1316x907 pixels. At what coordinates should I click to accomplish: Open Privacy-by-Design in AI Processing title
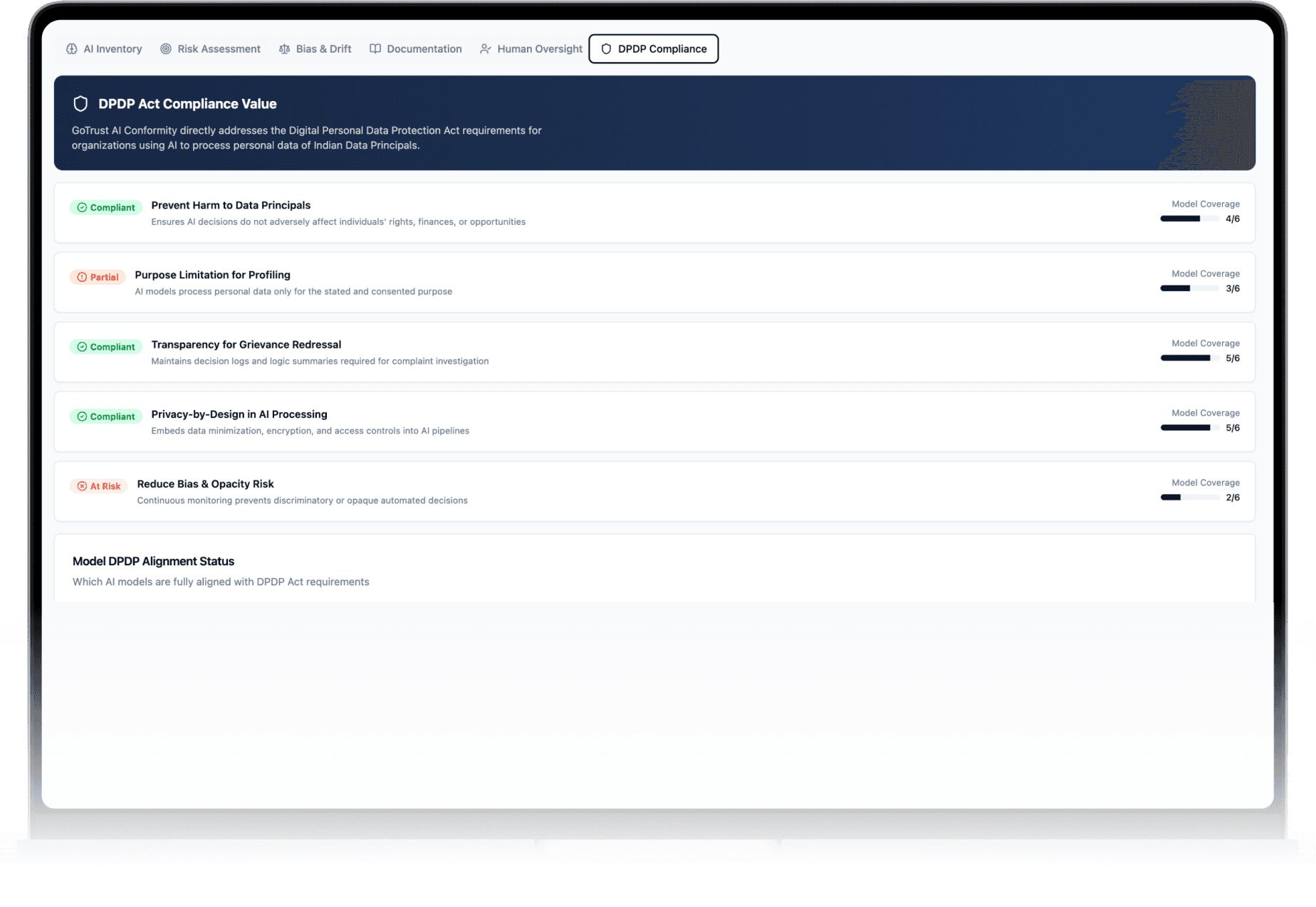coord(239,415)
